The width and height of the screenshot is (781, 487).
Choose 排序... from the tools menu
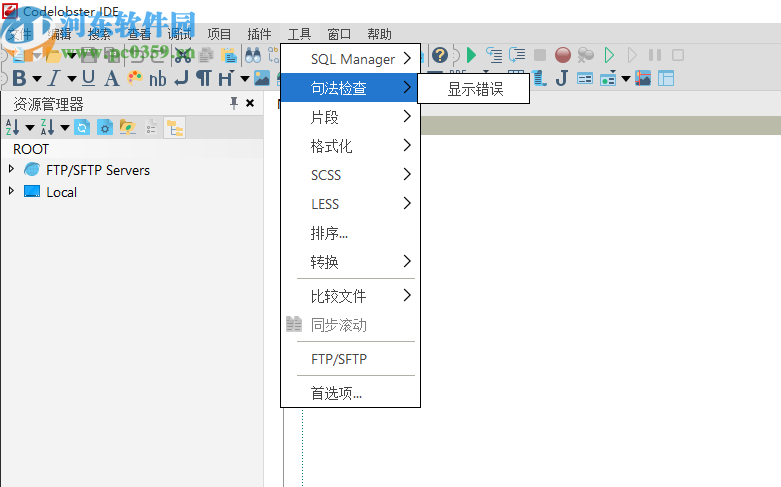pyautogui.click(x=351, y=233)
